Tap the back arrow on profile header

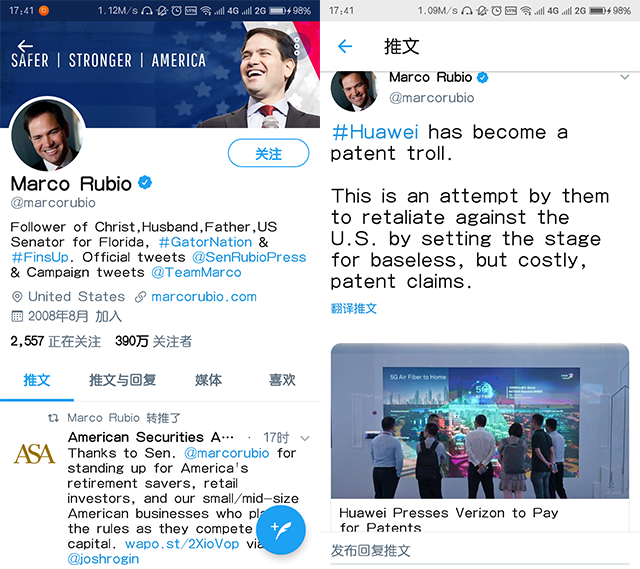point(25,45)
